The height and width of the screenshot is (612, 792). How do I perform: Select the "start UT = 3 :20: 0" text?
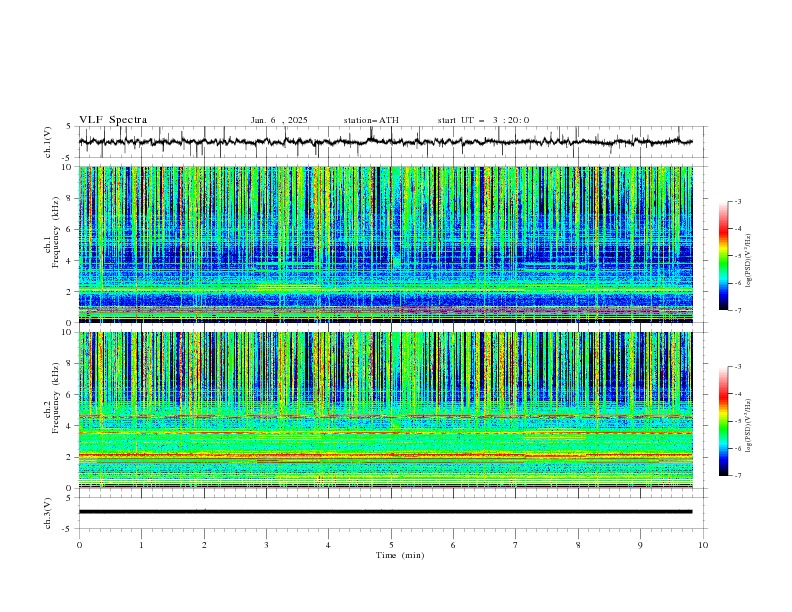tap(483, 120)
